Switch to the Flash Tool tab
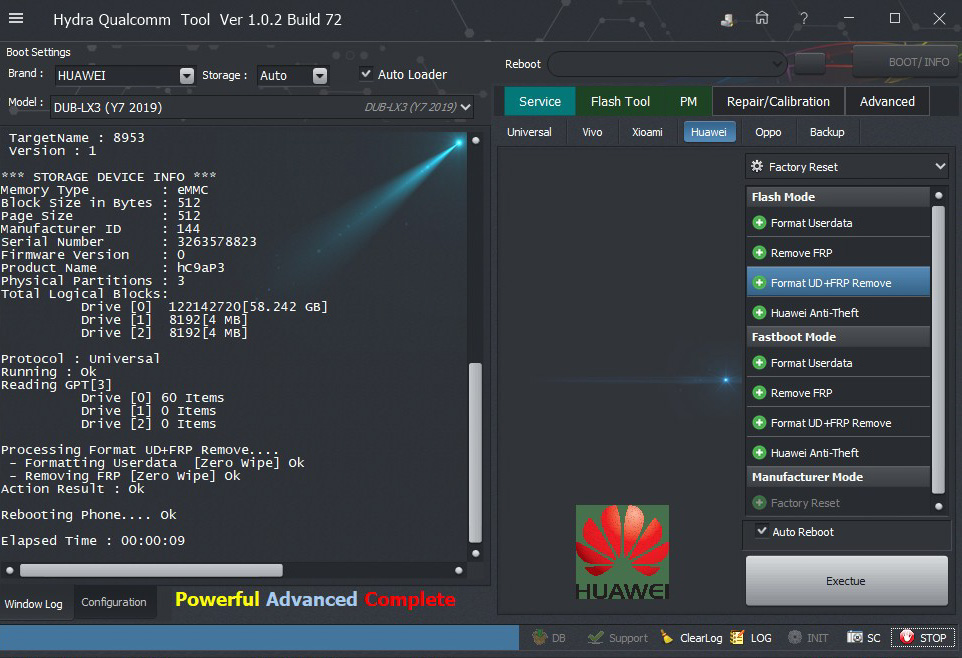 tap(620, 101)
